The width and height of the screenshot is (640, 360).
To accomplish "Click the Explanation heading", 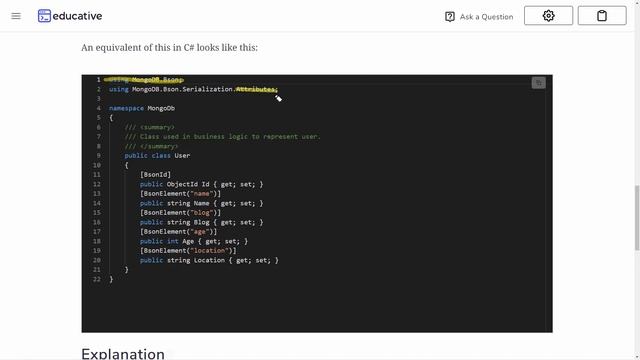I will pos(123,353).
